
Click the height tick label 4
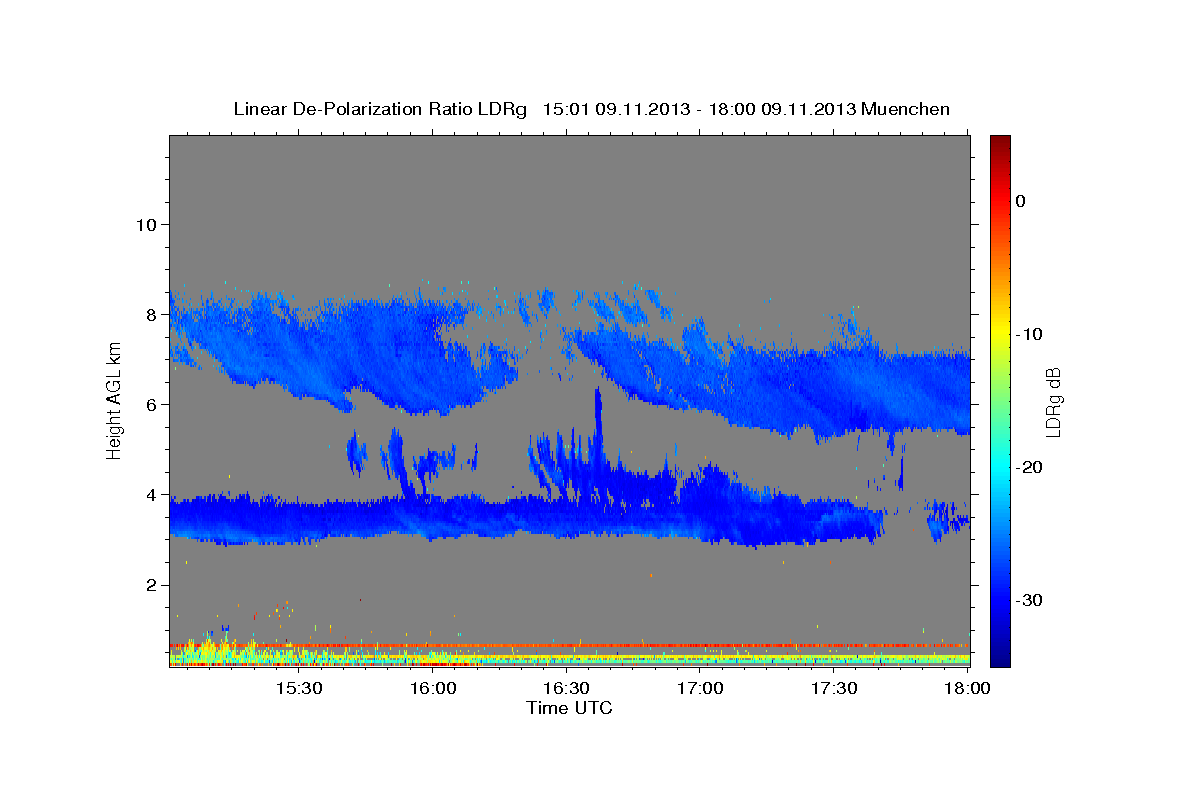151,494
